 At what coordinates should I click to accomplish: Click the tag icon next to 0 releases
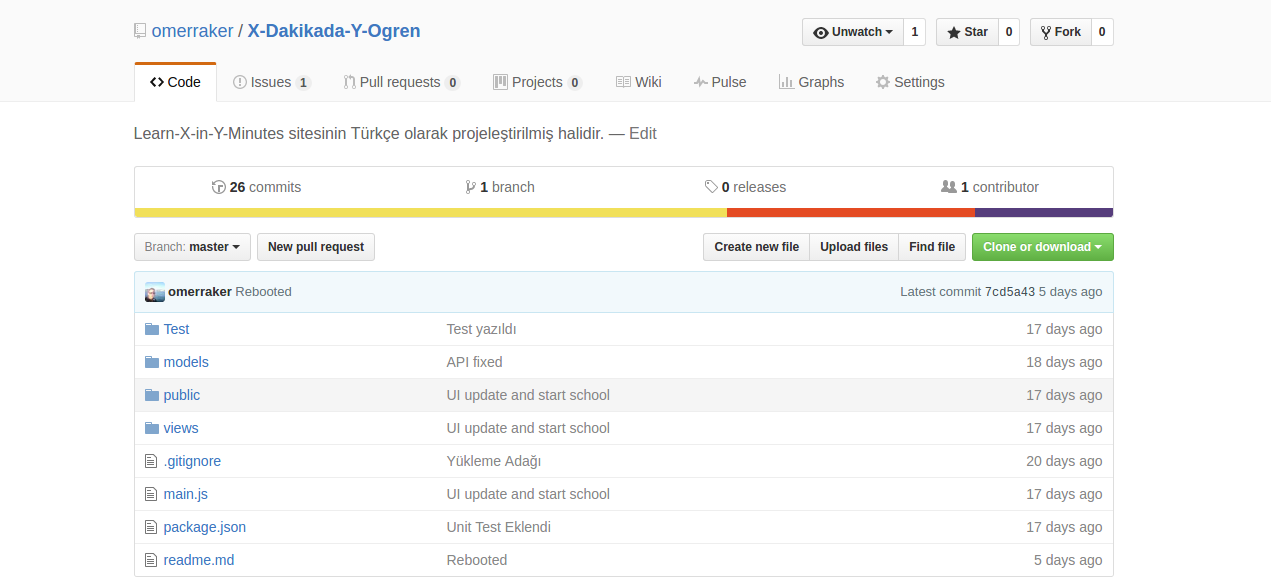click(x=711, y=187)
